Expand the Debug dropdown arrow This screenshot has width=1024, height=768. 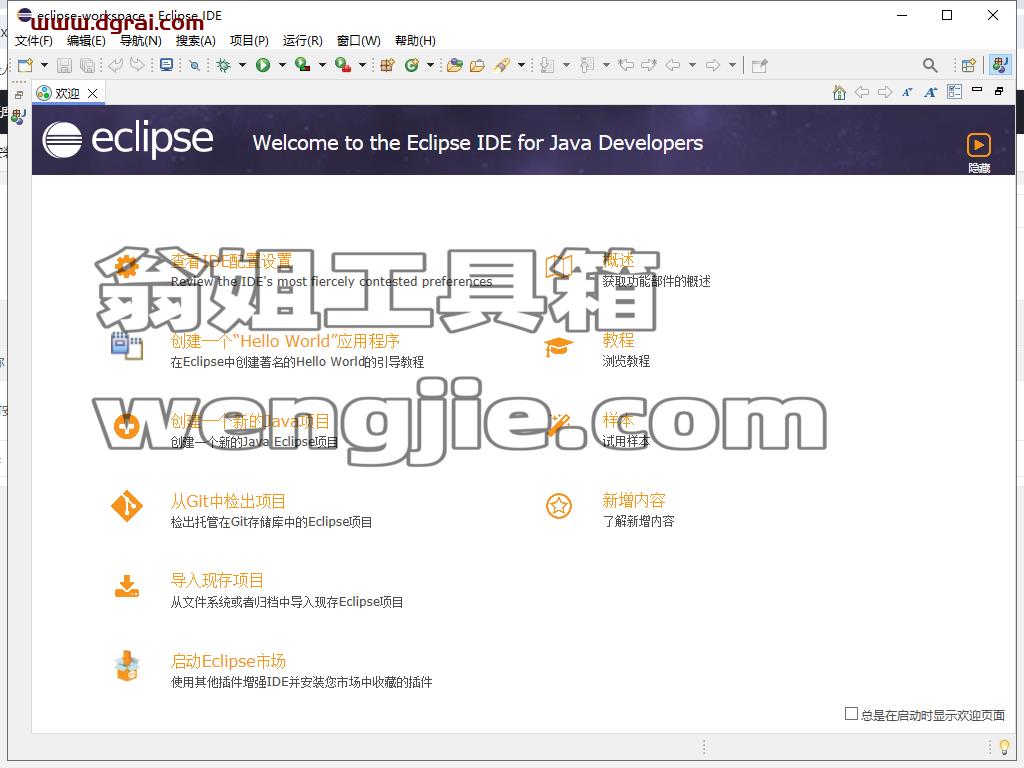point(242,65)
